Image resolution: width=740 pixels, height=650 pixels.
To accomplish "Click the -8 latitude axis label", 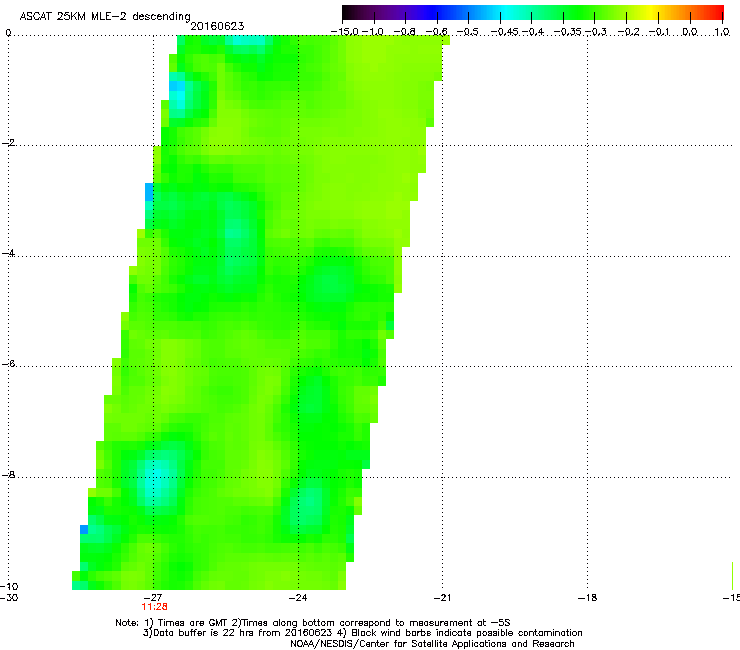I will click(8, 474).
